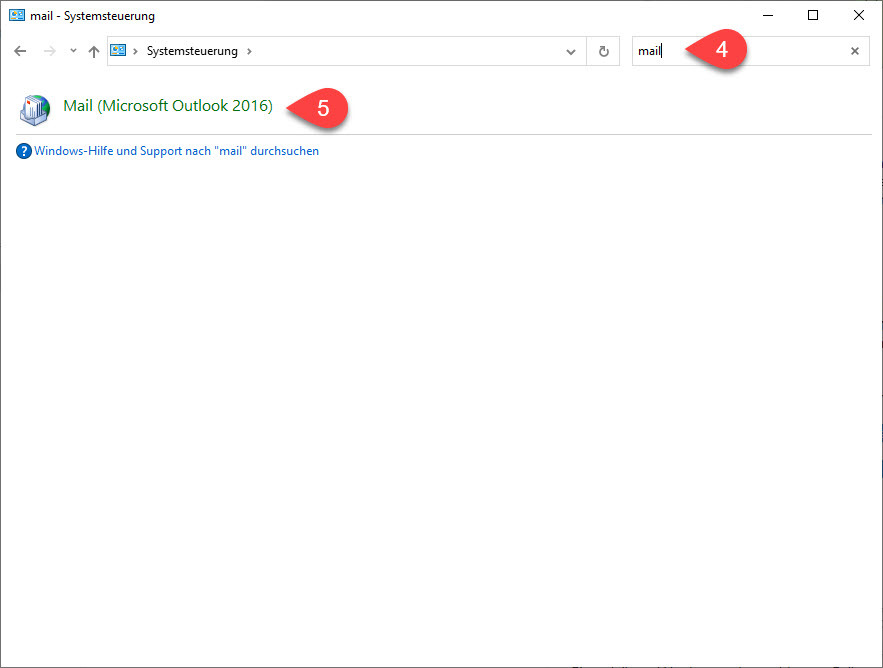Go back with the left arrow
Image resolution: width=883 pixels, height=668 pixels.
[20, 51]
